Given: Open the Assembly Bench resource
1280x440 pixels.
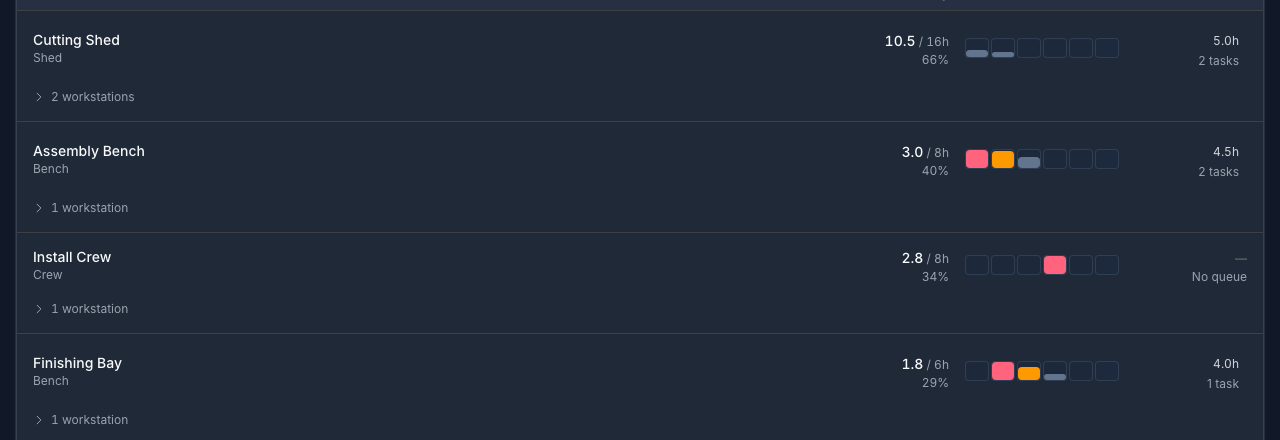Looking at the screenshot, I should point(89,151).
